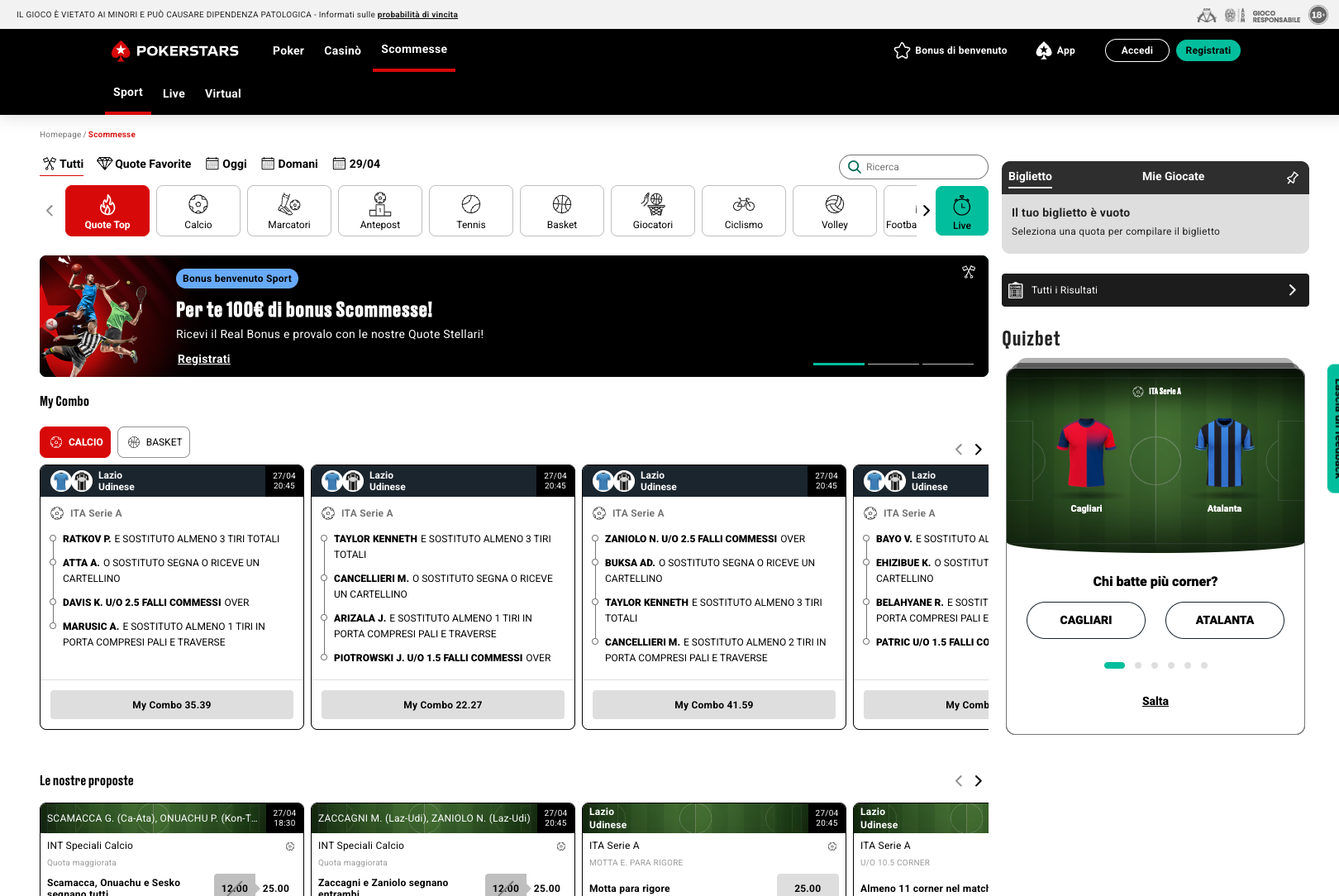Open the Marcatori category
This screenshot has width=1339, height=896.
pos(289,211)
